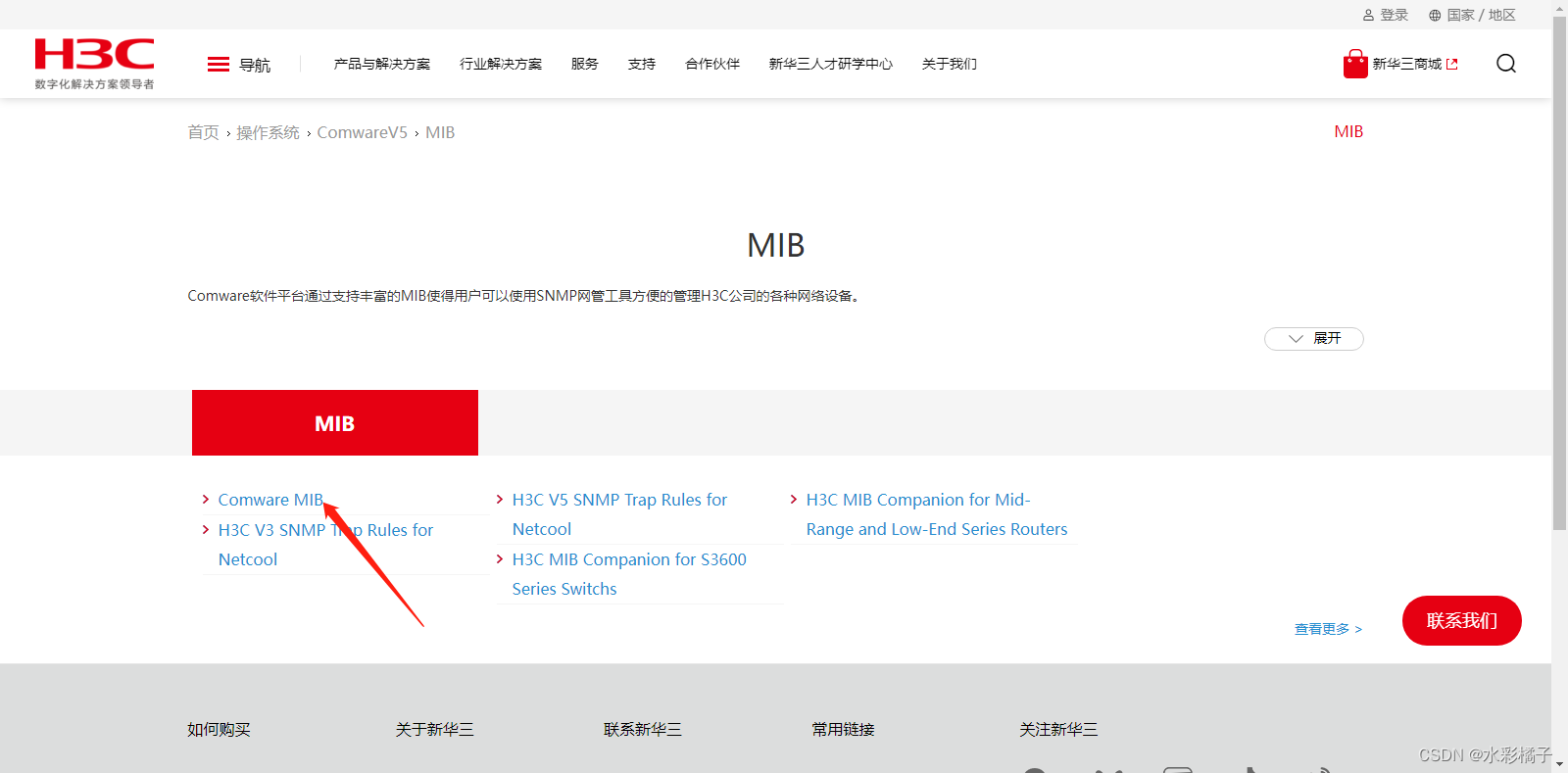Image resolution: width=1568 pixels, height=773 pixels.
Task: Expand description with 展开 button
Action: click(x=1314, y=338)
